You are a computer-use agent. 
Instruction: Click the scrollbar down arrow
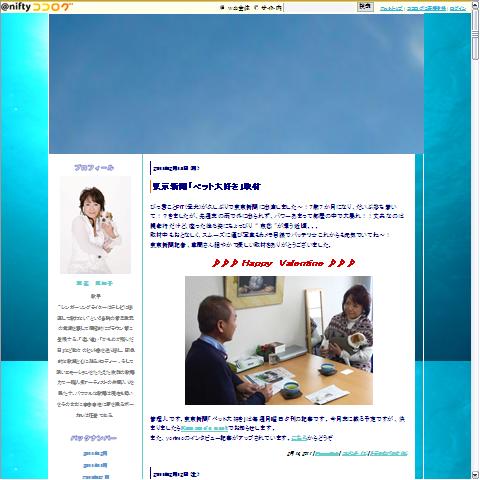click(x=475, y=475)
